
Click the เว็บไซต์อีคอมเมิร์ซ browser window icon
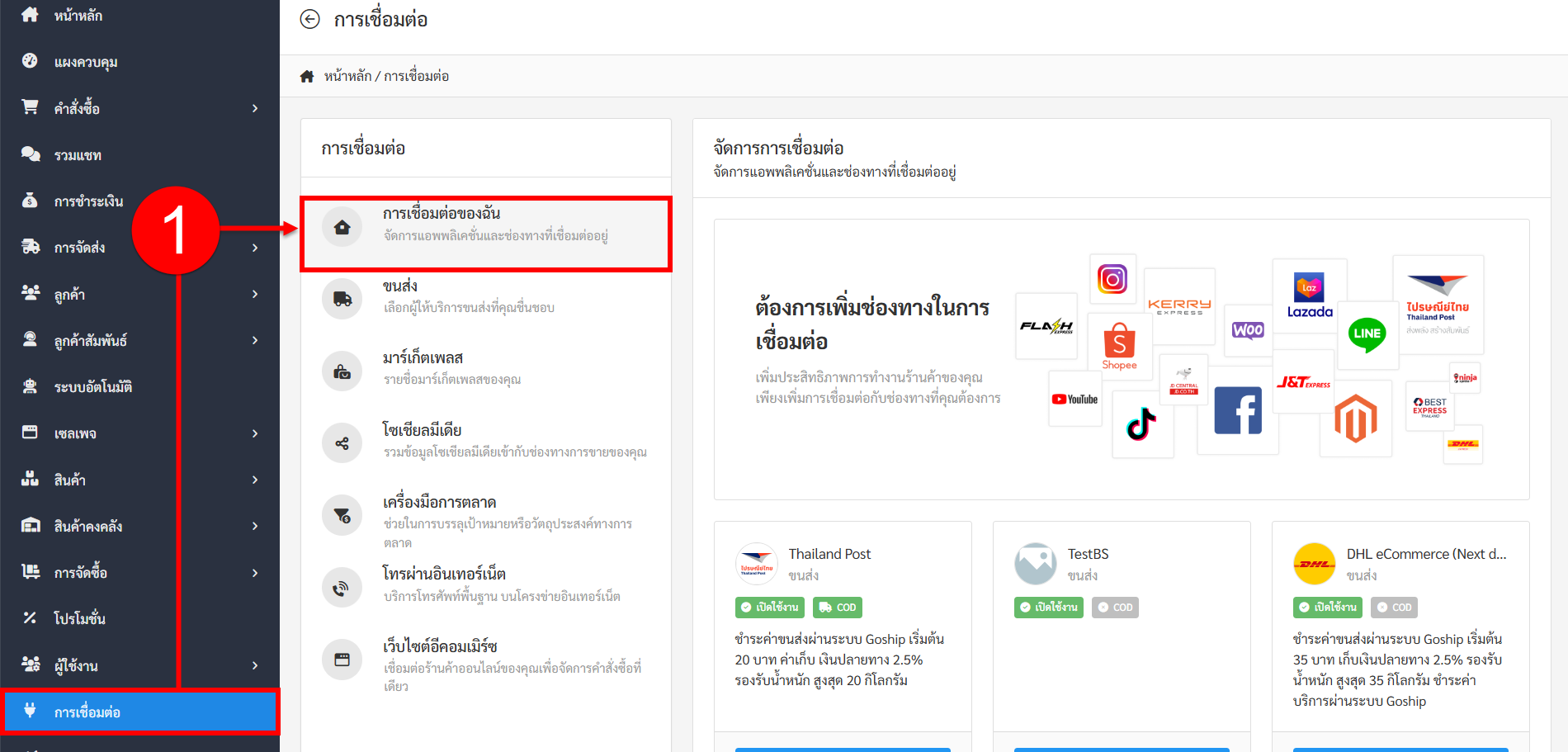(342, 660)
